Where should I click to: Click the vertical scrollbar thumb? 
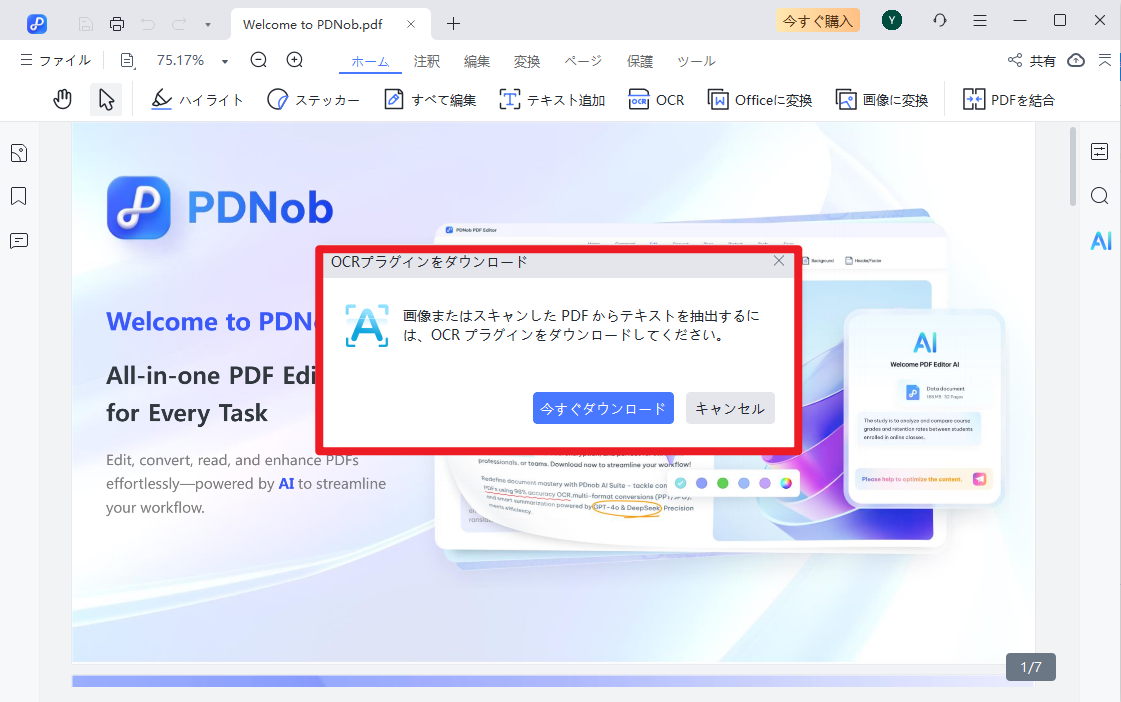[1072, 167]
